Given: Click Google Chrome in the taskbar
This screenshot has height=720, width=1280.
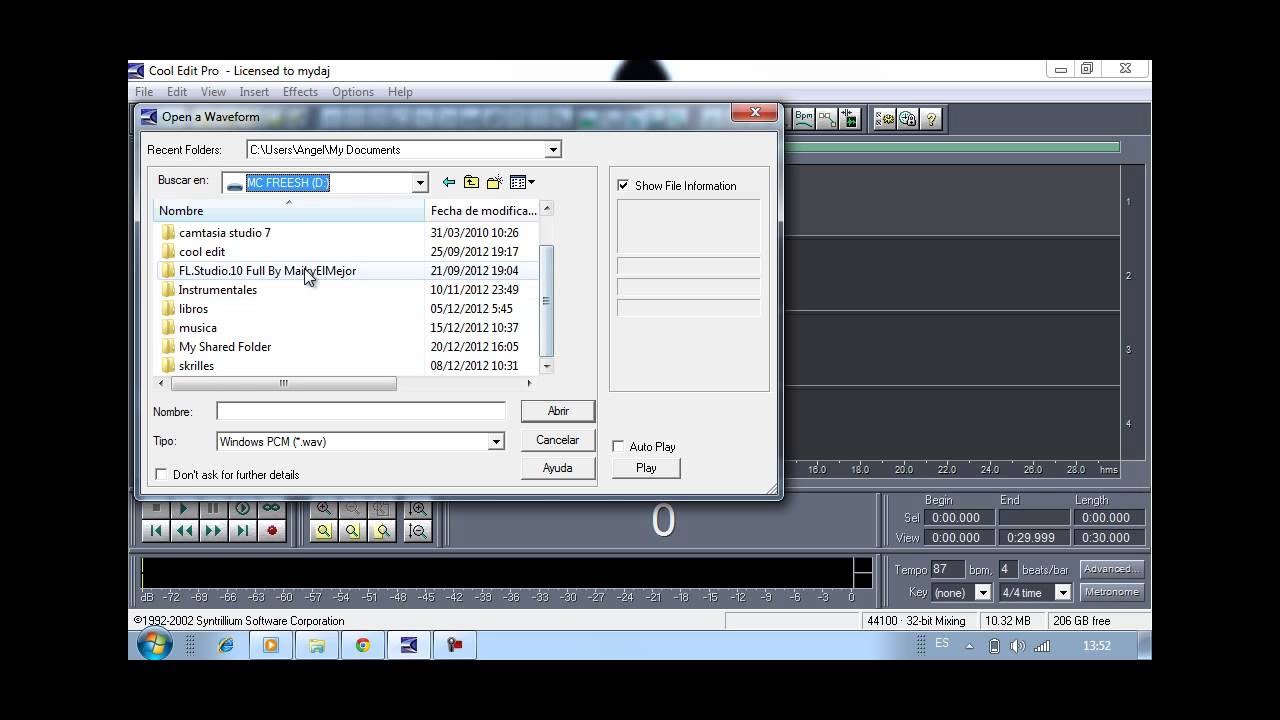Looking at the screenshot, I should tap(362, 645).
